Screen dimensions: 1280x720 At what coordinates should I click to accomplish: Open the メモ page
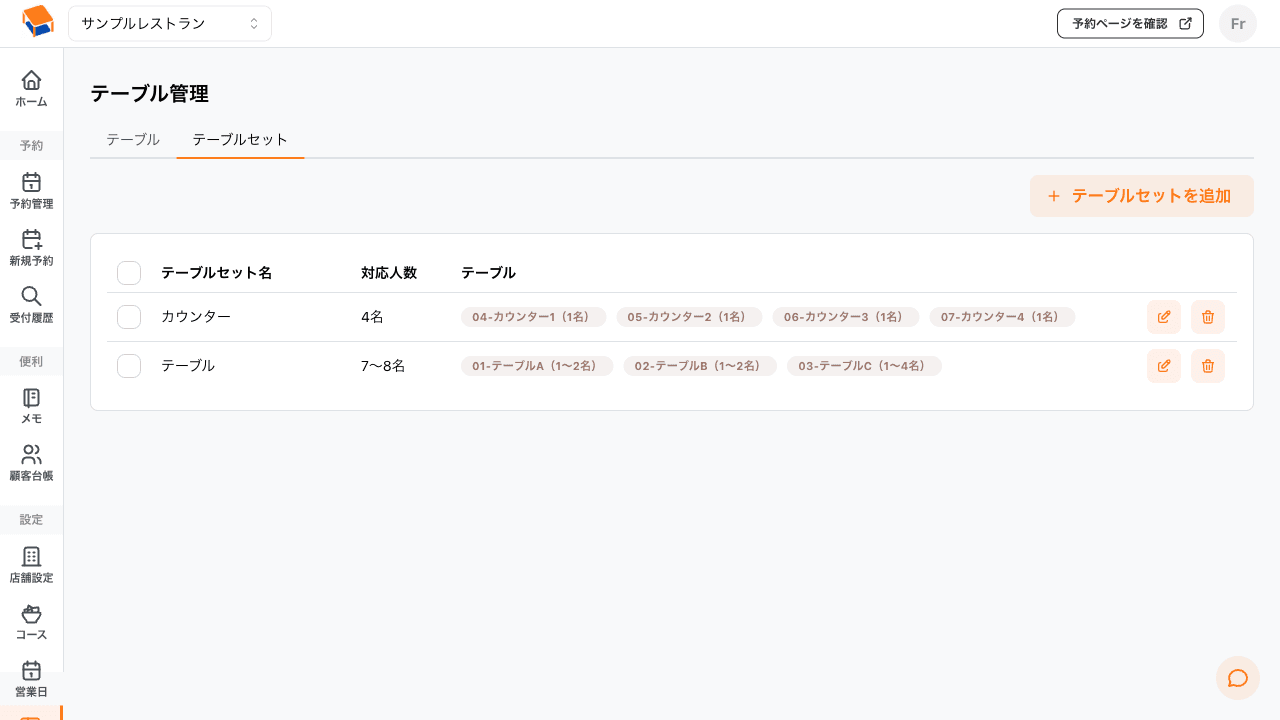click(x=31, y=405)
